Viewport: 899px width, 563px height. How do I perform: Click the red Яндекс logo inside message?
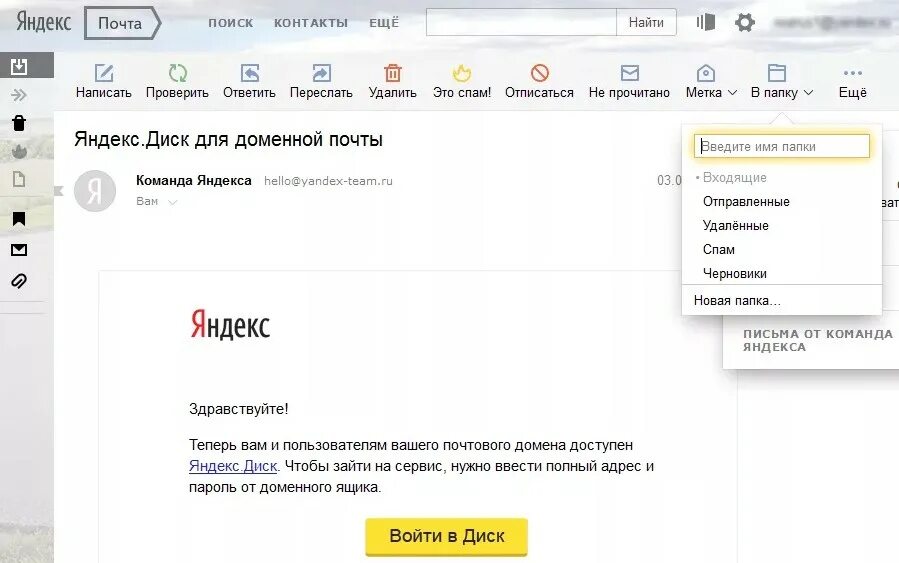(230, 325)
